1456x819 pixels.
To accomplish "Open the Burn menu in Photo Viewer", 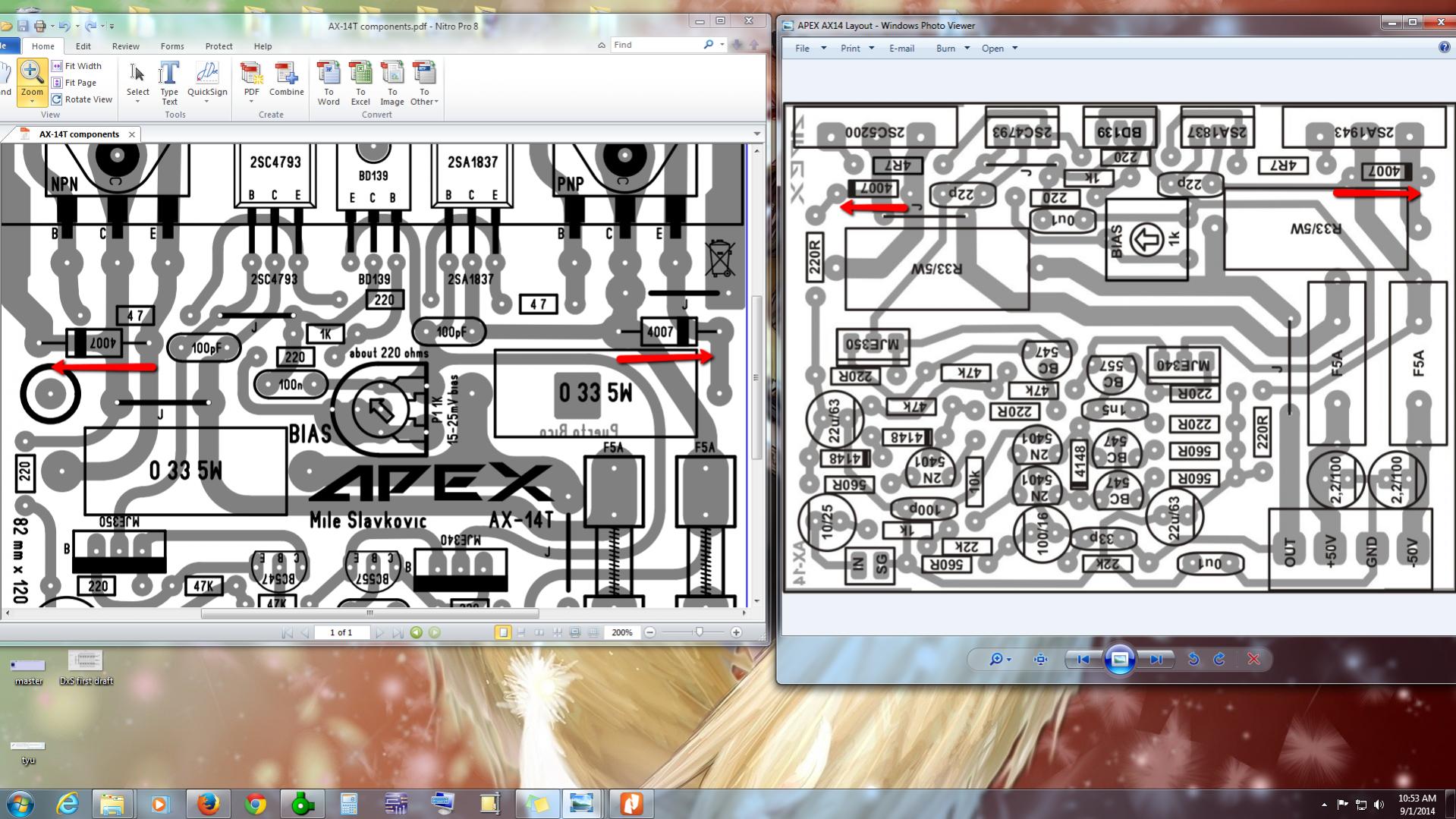I will 953,48.
